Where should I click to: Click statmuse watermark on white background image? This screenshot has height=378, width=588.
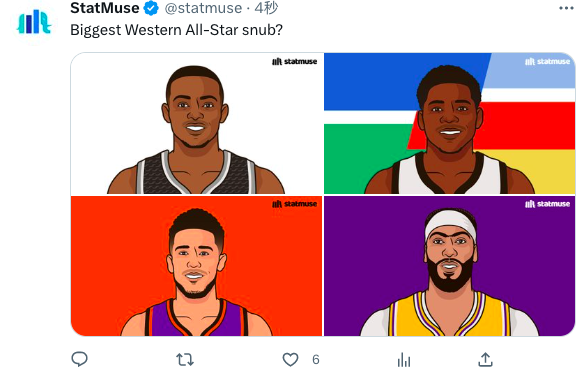pyautogui.click(x=295, y=61)
